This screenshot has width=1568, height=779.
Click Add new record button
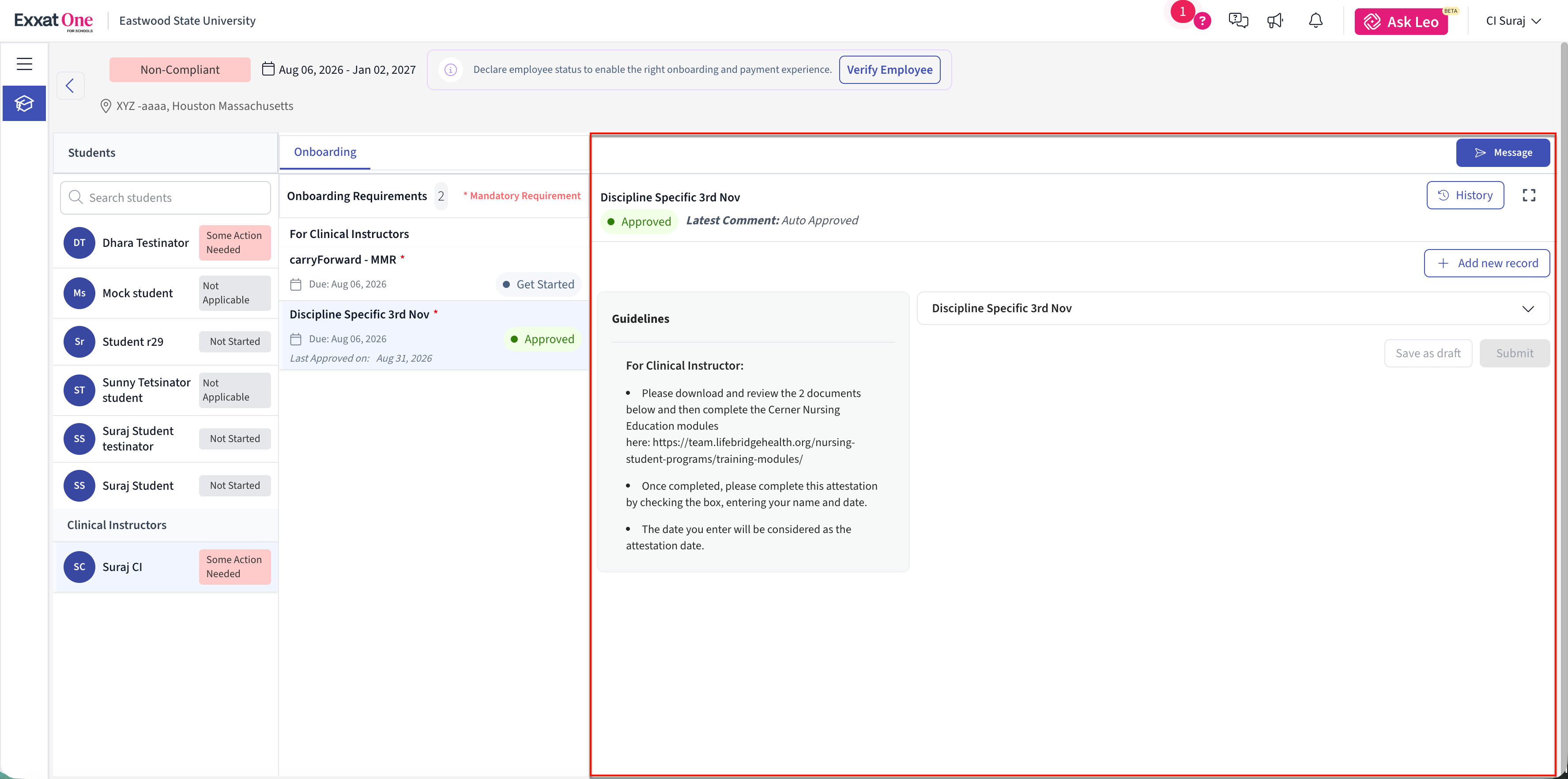tap(1486, 263)
